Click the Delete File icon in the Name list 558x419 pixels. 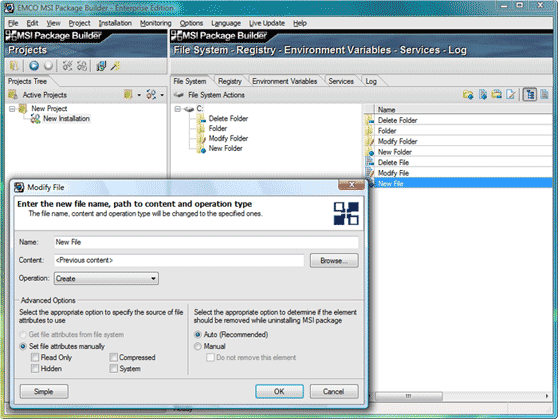coord(370,162)
